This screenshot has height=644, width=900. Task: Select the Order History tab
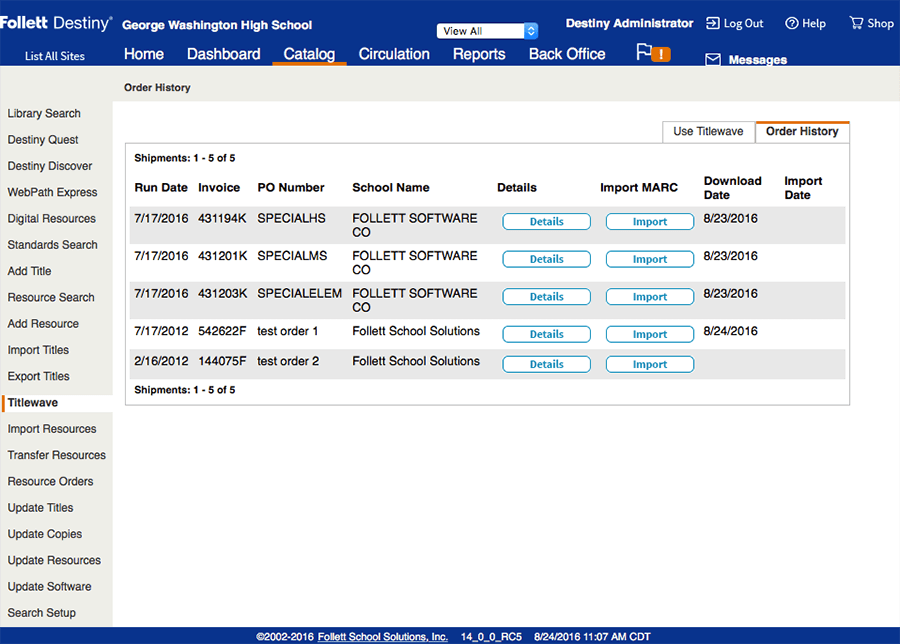[802, 131]
